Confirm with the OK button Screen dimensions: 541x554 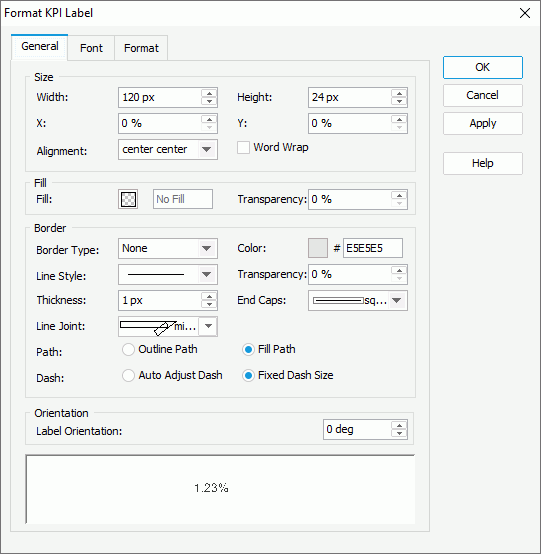[x=483, y=67]
